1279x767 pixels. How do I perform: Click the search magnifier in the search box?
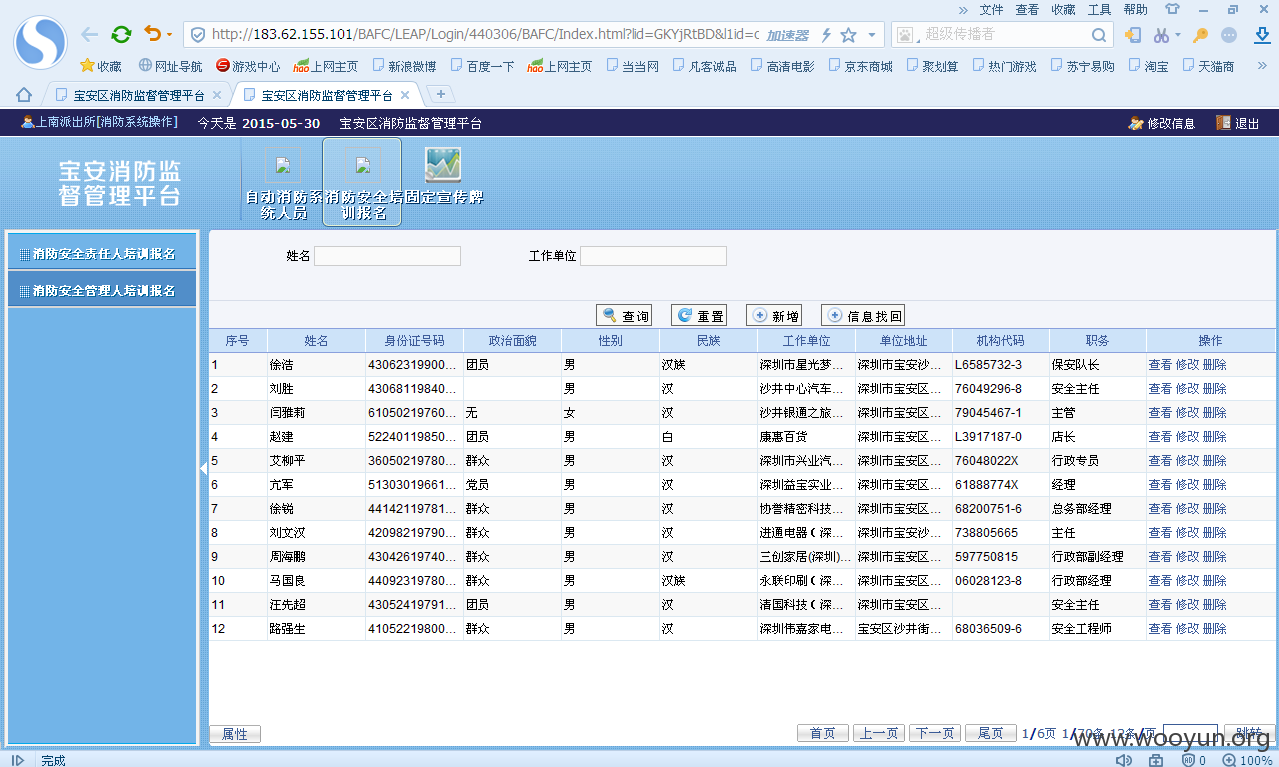[1098, 35]
